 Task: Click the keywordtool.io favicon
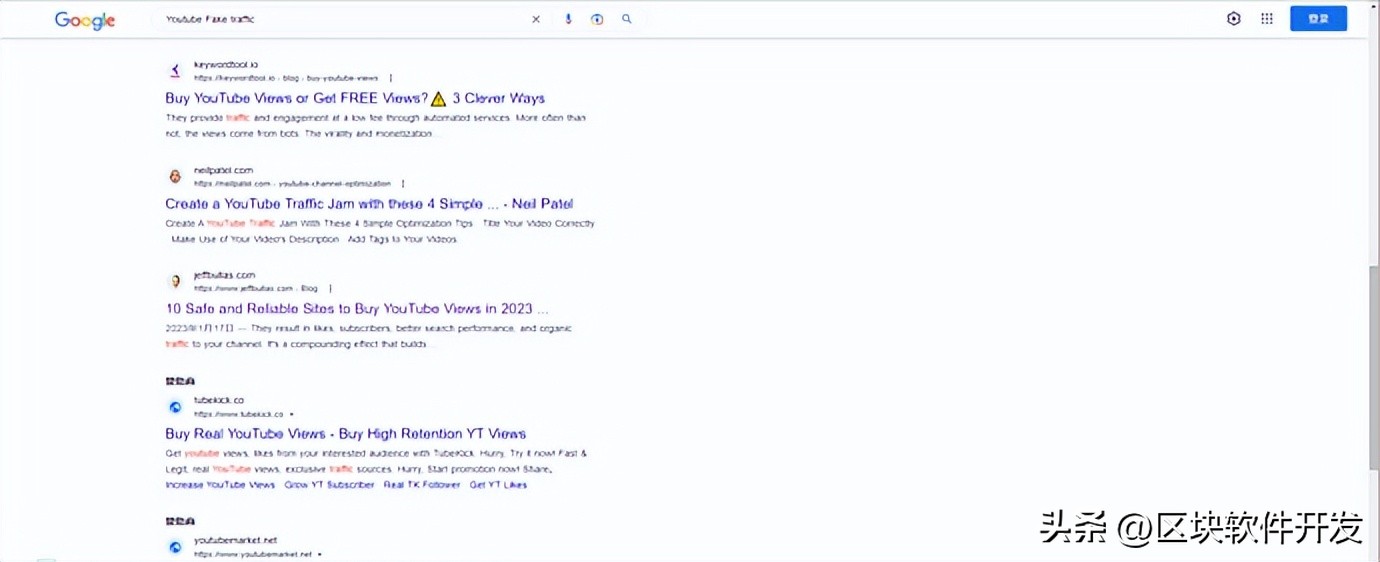pos(175,71)
